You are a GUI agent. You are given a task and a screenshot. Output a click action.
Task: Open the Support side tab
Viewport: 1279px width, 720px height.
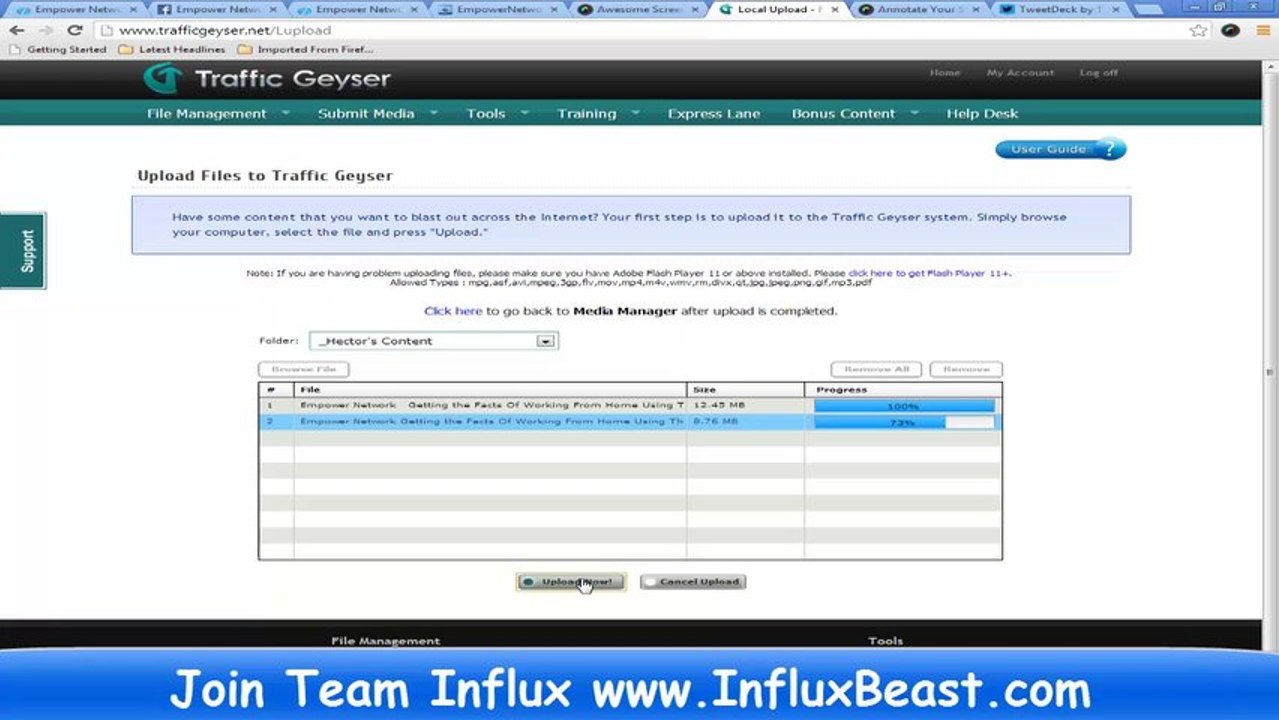coord(23,251)
